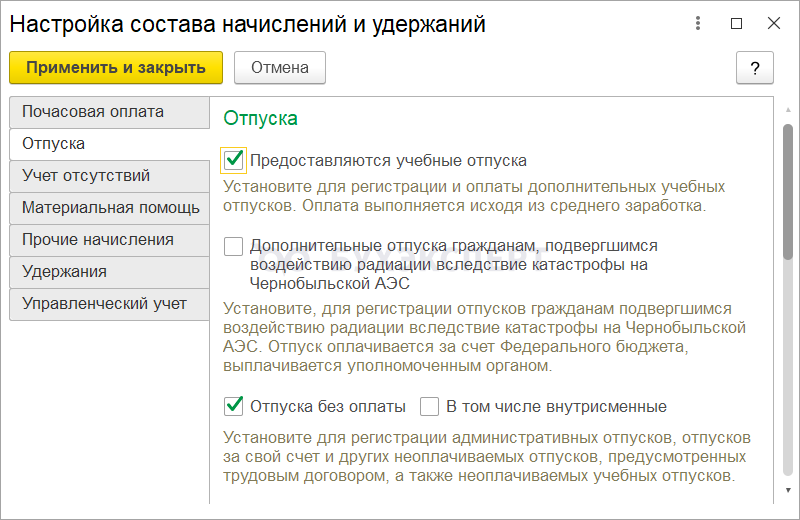This screenshot has height=520, width=800.
Task: Enable Chernobyl additional leave checkbox
Action: 234,246
